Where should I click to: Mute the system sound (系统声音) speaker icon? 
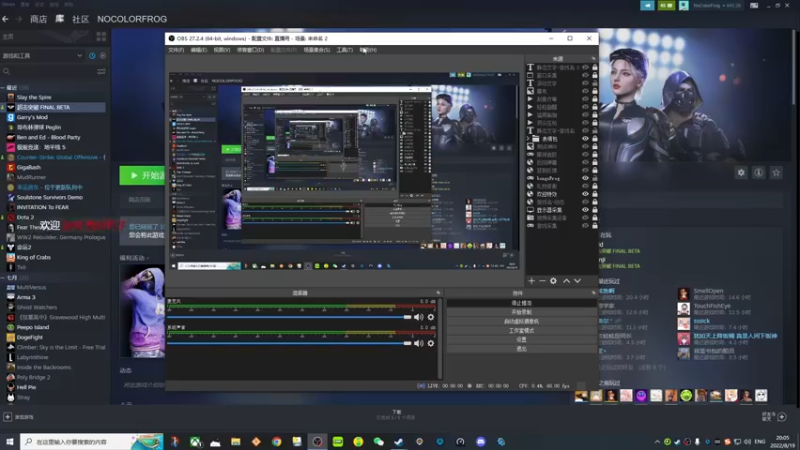point(419,343)
